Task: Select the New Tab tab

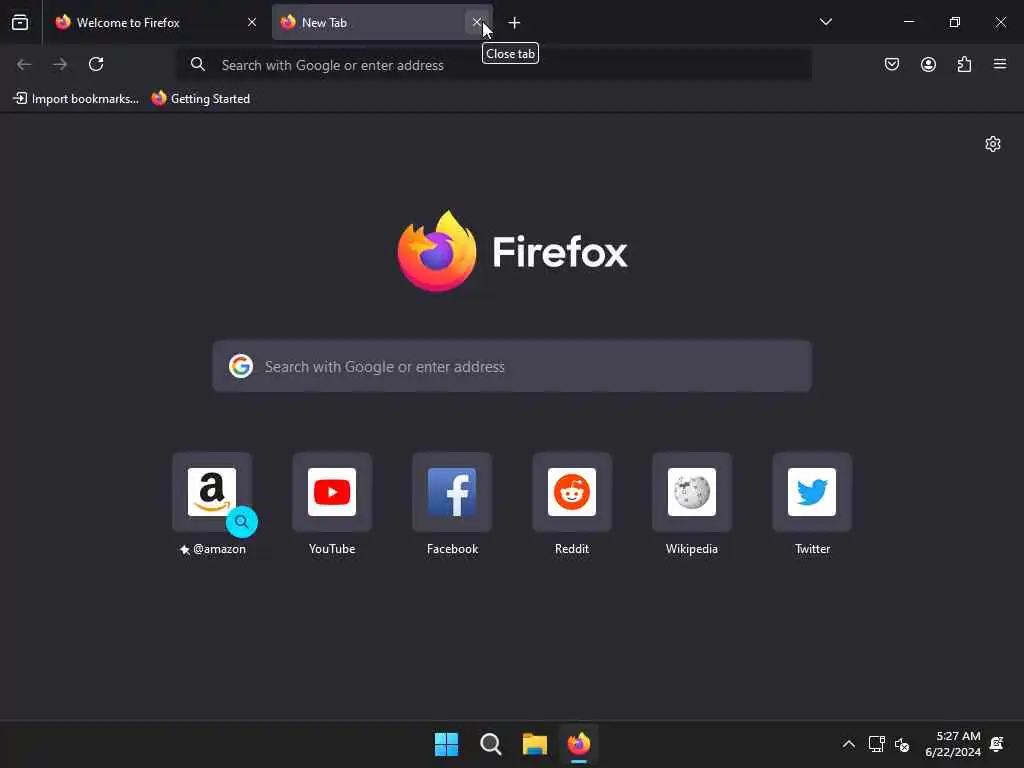Action: (x=382, y=22)
